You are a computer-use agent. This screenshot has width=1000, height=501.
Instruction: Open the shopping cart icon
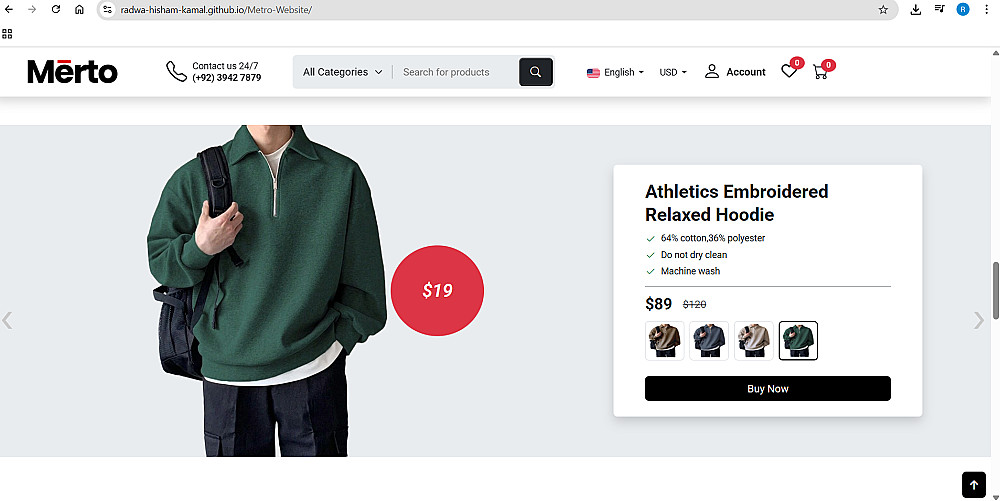[821, 72]
